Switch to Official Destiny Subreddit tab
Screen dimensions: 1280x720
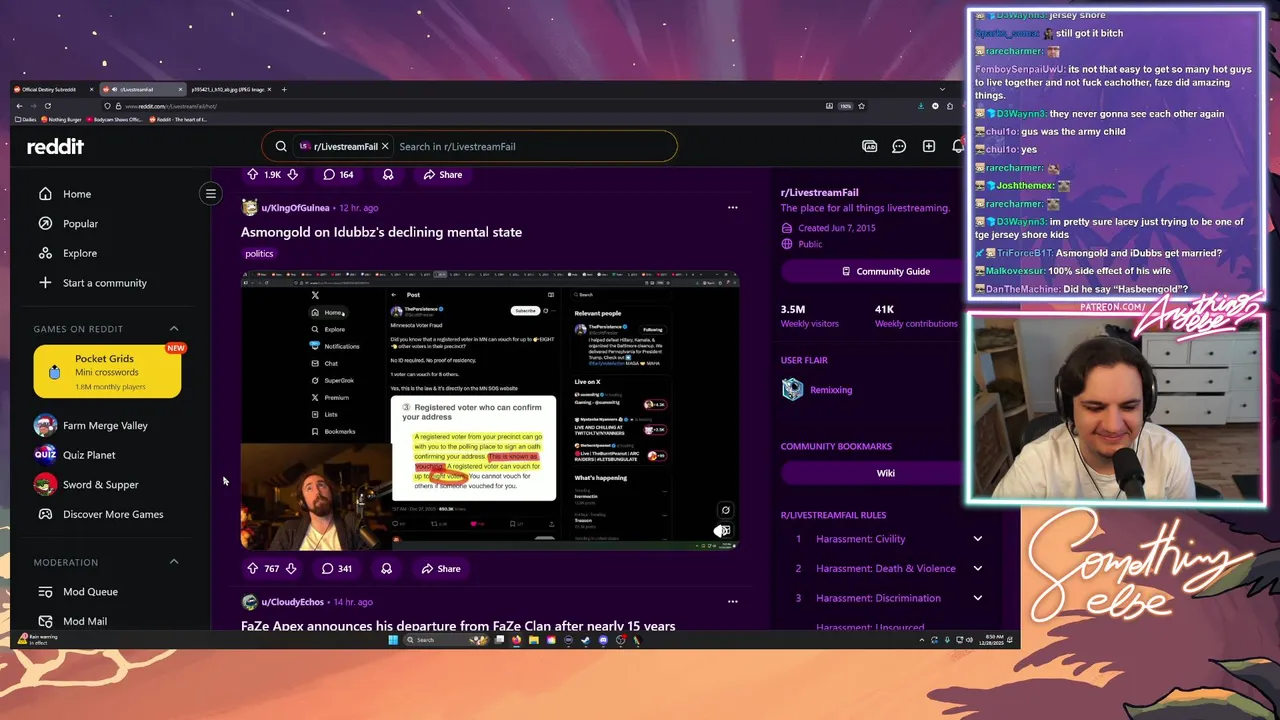click(54, 89)
